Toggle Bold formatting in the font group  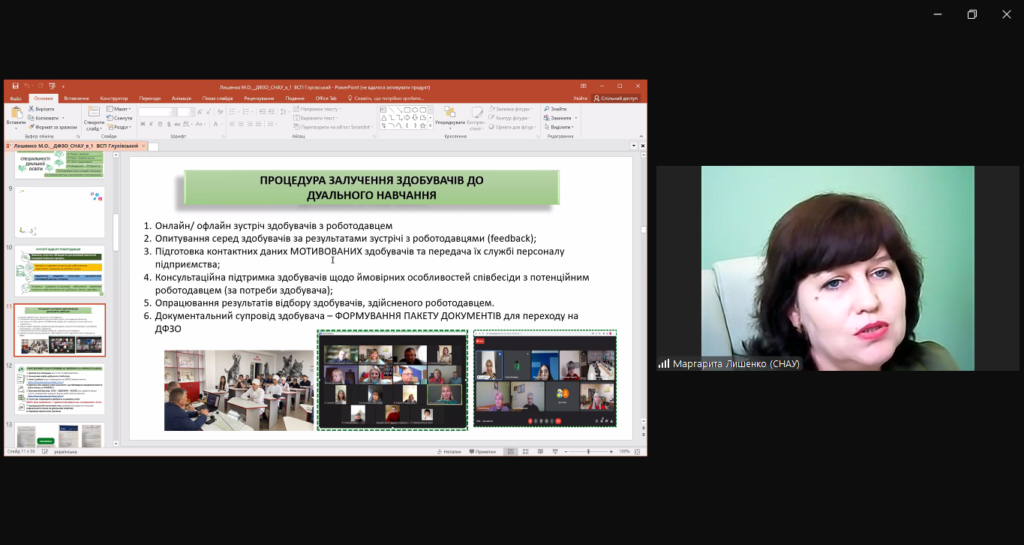144,123
